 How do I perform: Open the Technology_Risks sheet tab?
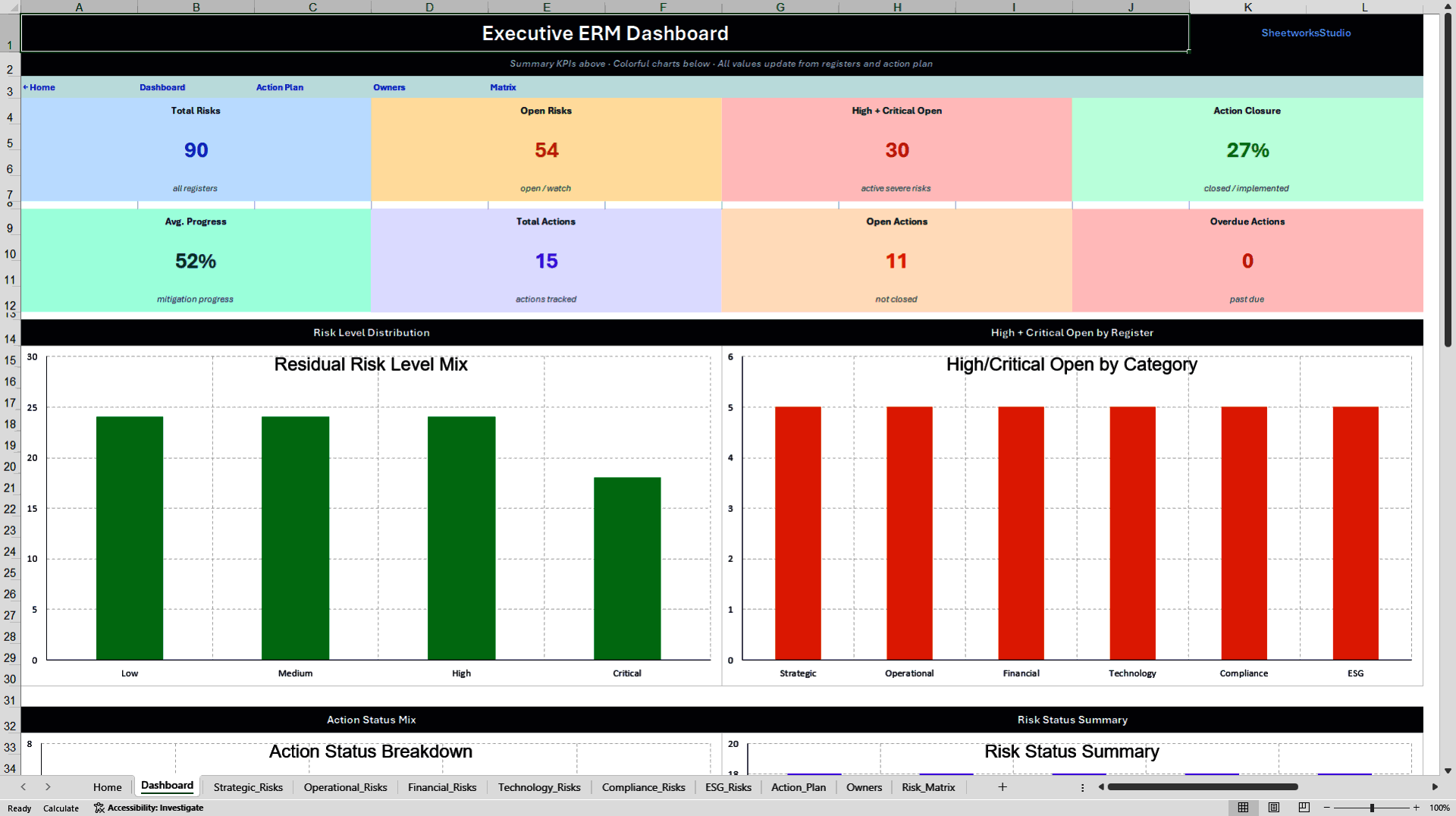point(539,787)
